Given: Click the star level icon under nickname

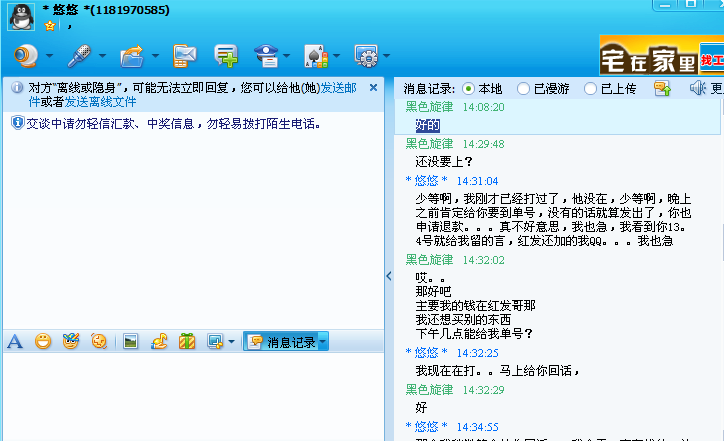Looking at the screenshot, I should click(x=50, y=26).
